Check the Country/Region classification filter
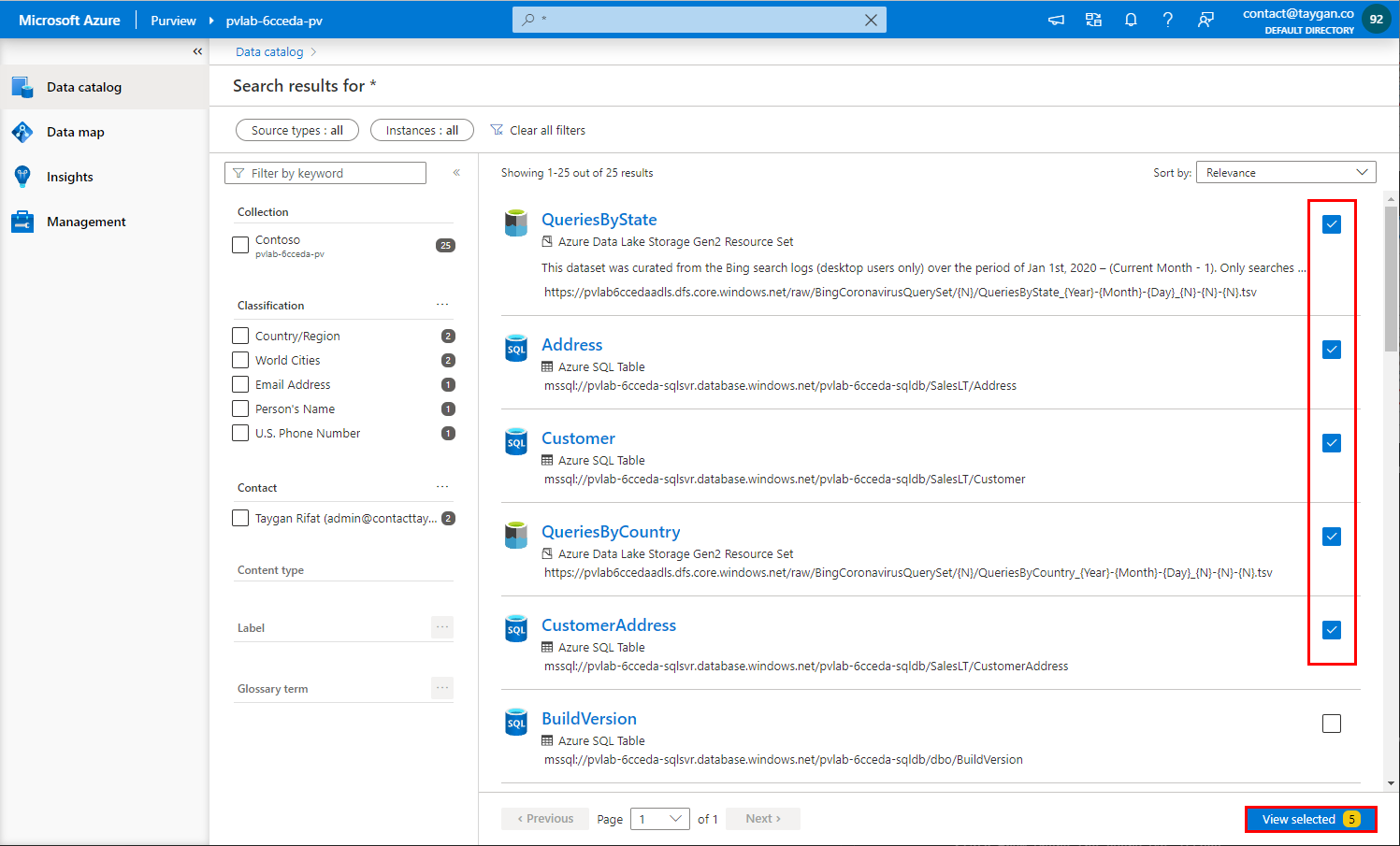This screenshot has width=1400, height=846. (x=240, y=336)
